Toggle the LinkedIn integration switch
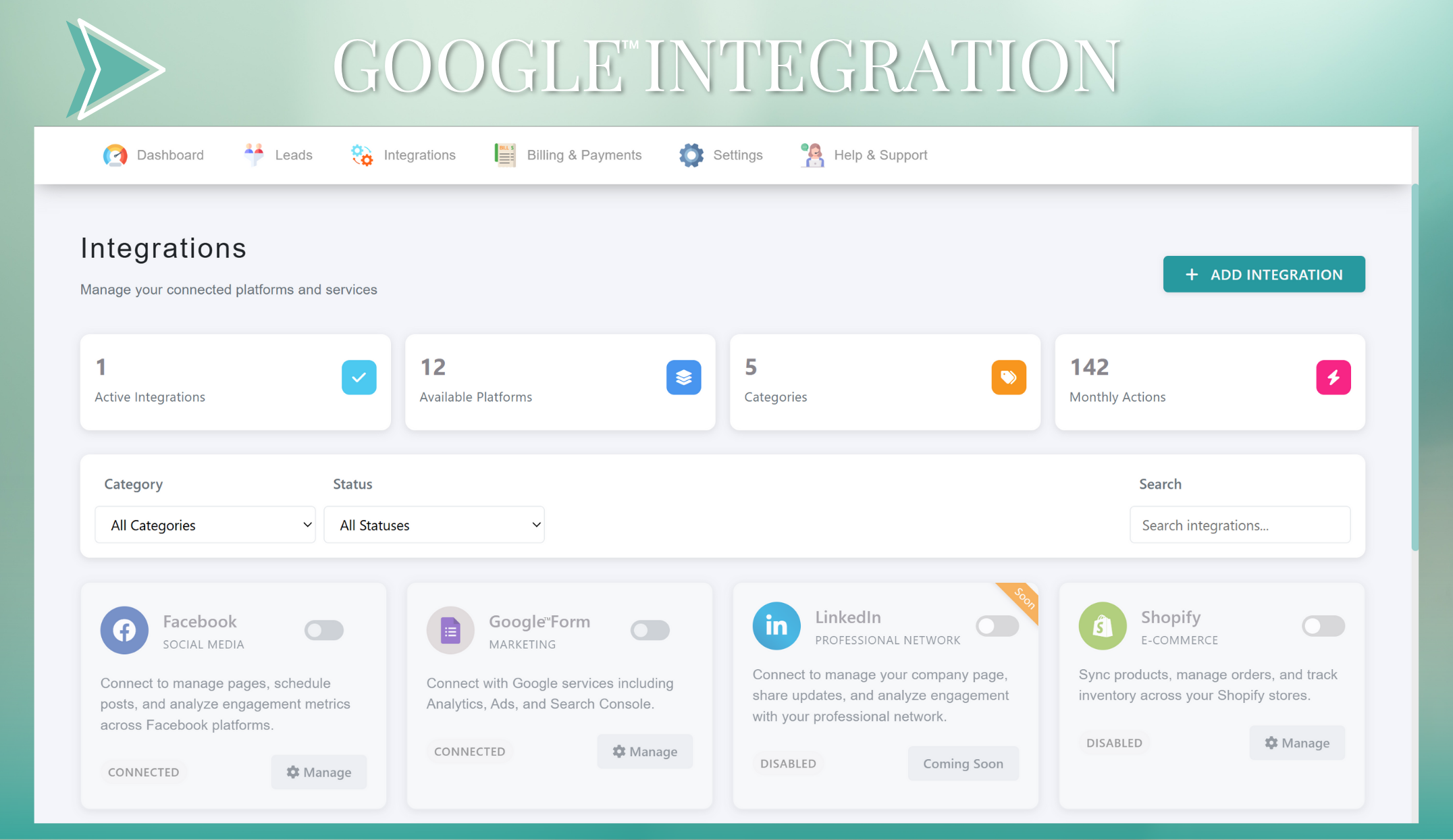 pyautogui.click(x=997, y=626)
